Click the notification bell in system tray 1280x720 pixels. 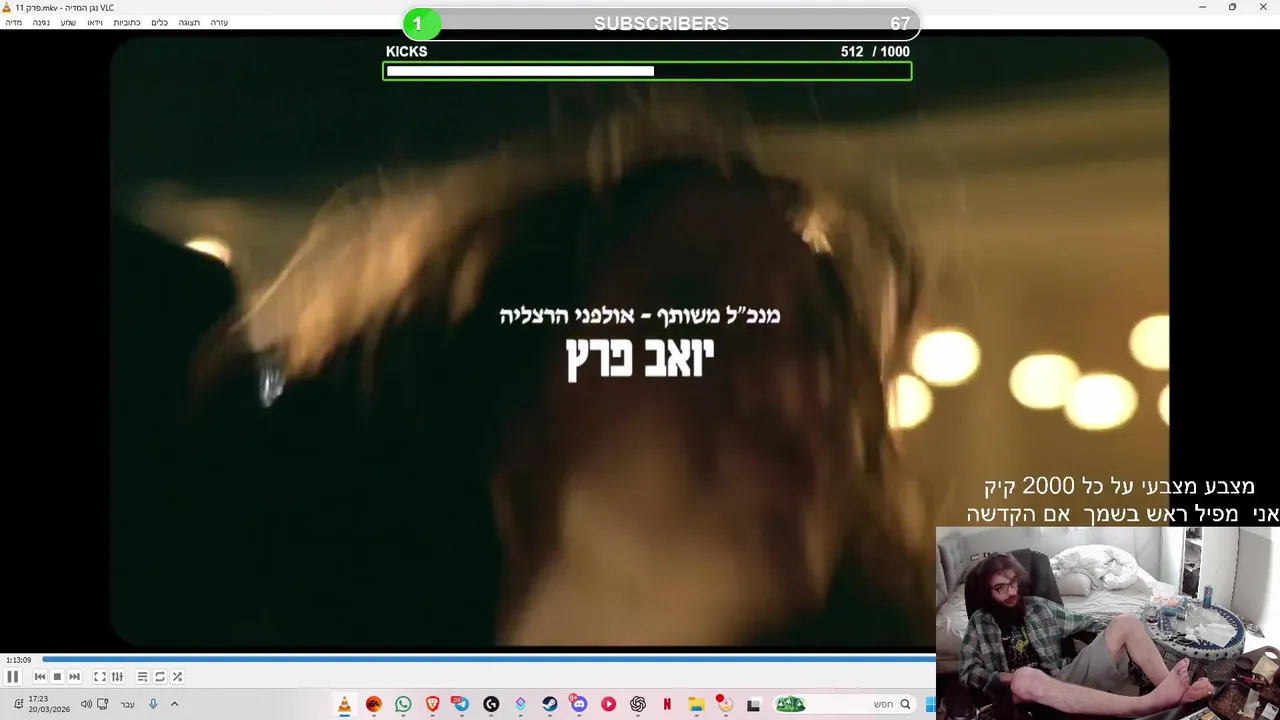[x=18, y=704]
